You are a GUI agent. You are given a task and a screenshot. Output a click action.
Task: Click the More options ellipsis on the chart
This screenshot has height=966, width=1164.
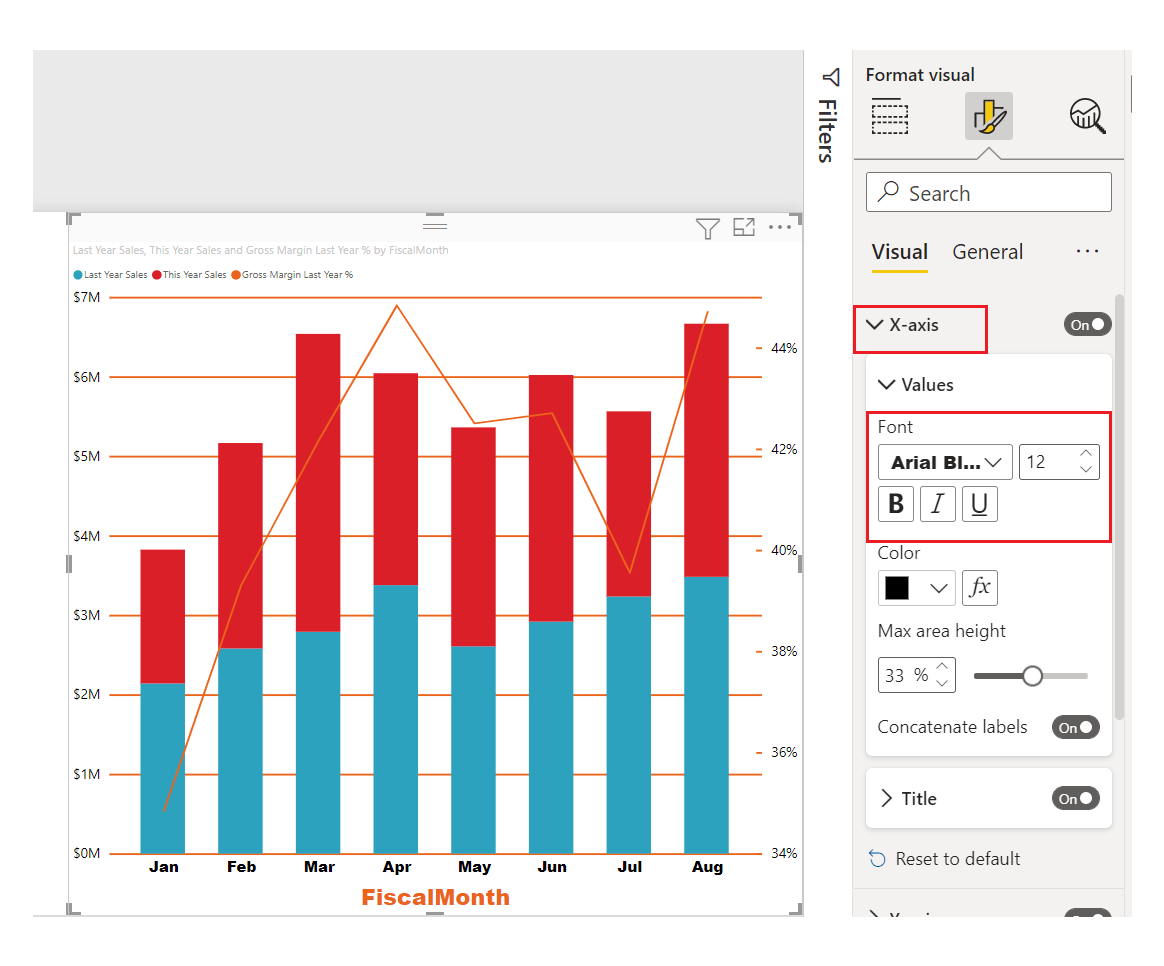[x=781, y=228]
